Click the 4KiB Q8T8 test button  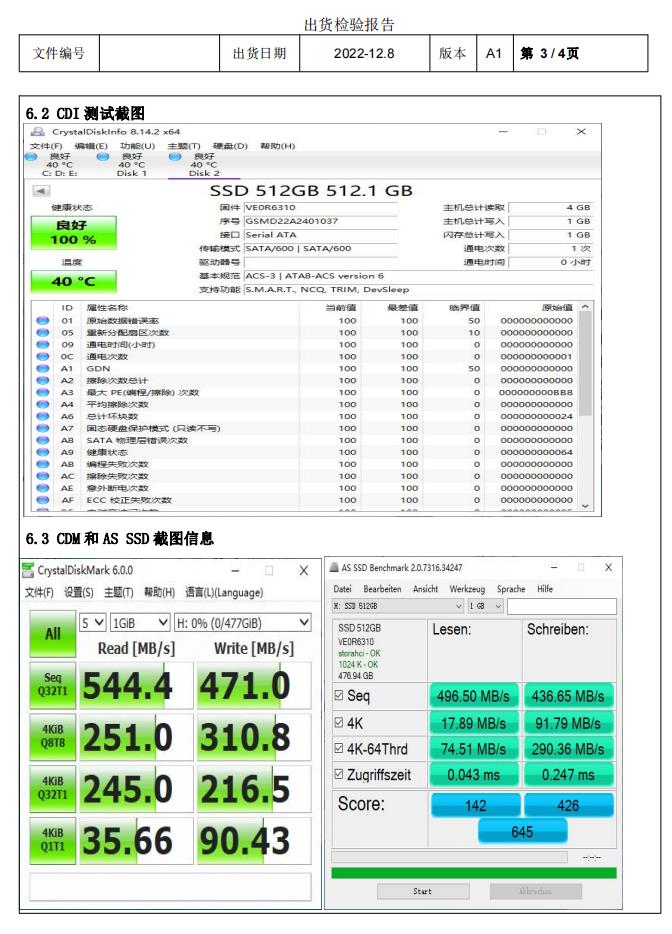tap(52, 736)
